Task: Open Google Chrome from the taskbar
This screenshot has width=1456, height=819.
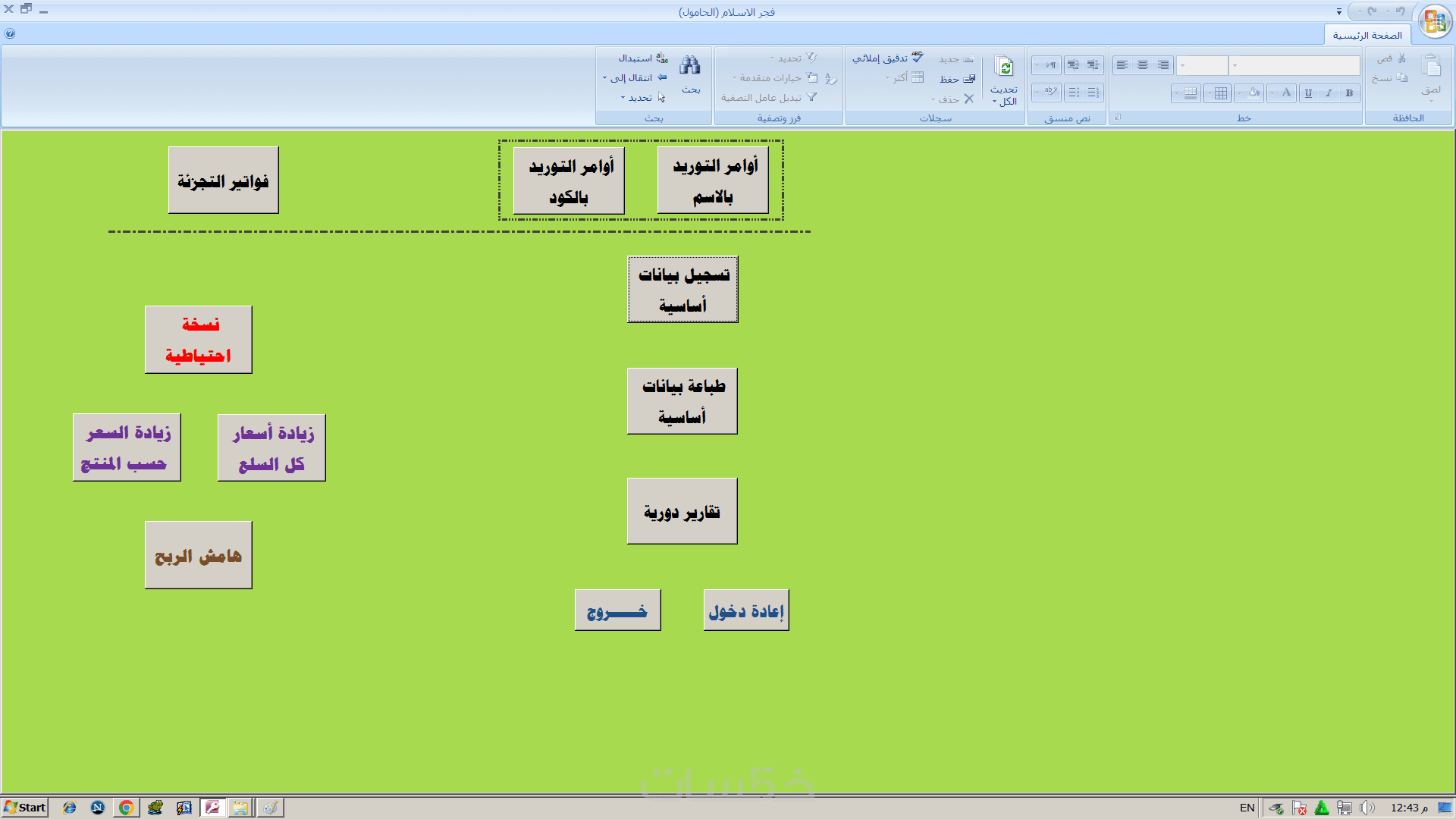Action: tap(126, 808)
